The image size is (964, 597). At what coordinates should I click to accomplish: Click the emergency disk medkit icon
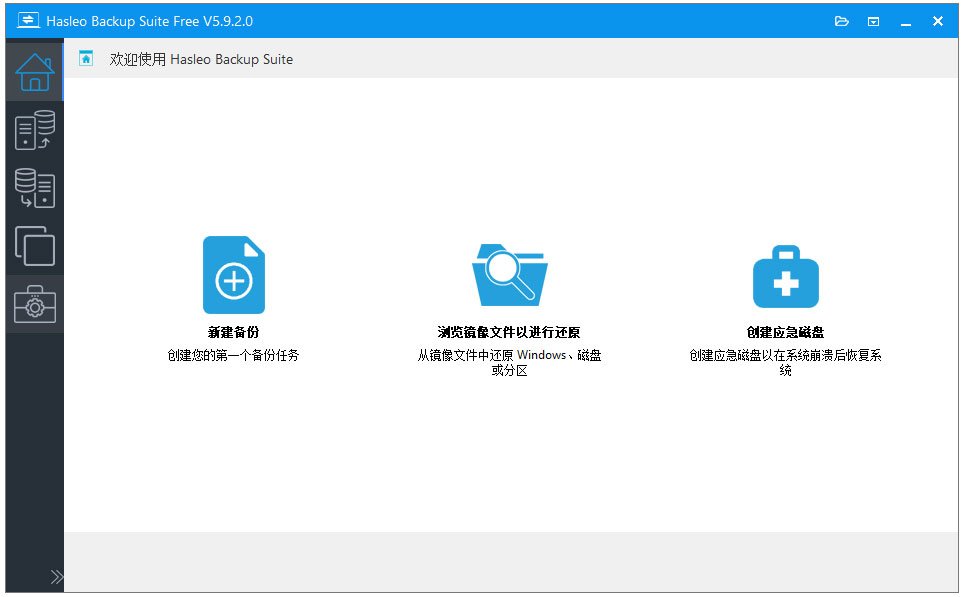(786, 276)
